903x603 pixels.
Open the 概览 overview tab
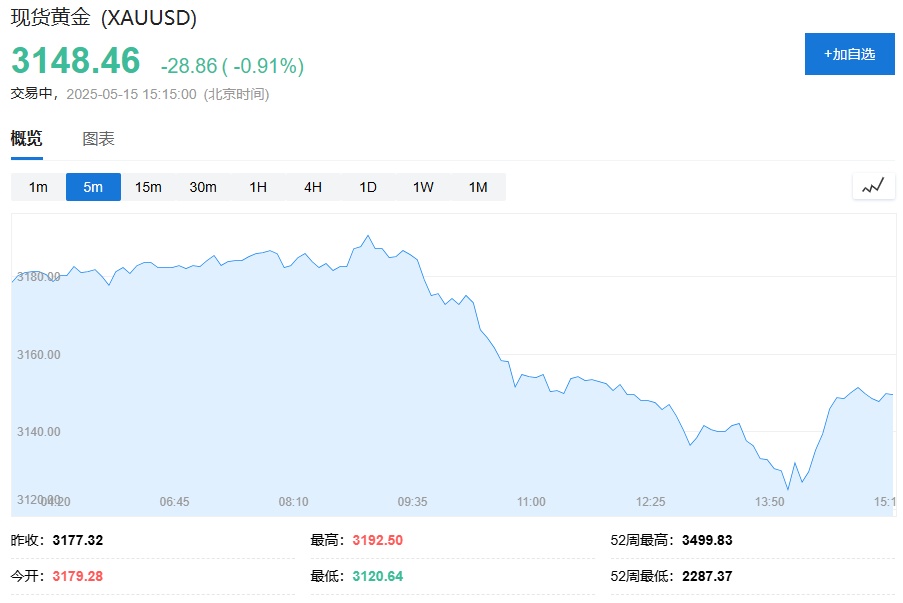[x=27, y=139]
